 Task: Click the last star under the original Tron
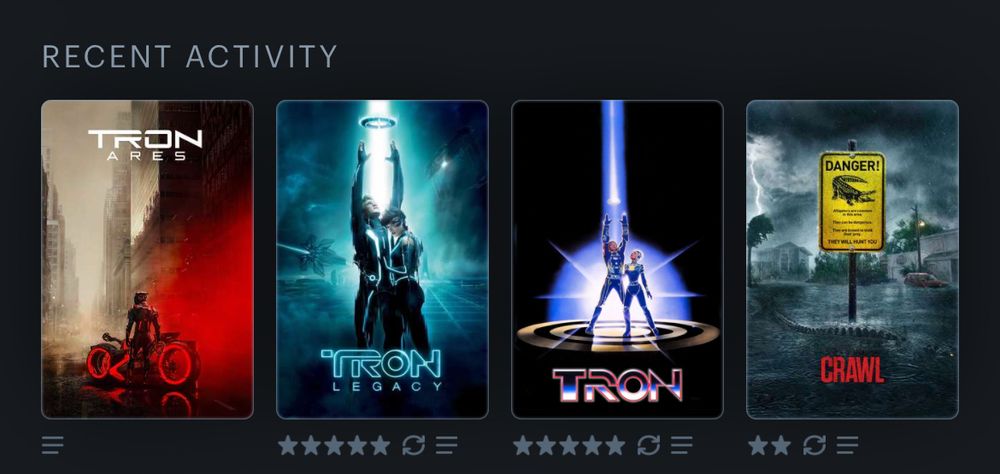[x=615, y=445]
